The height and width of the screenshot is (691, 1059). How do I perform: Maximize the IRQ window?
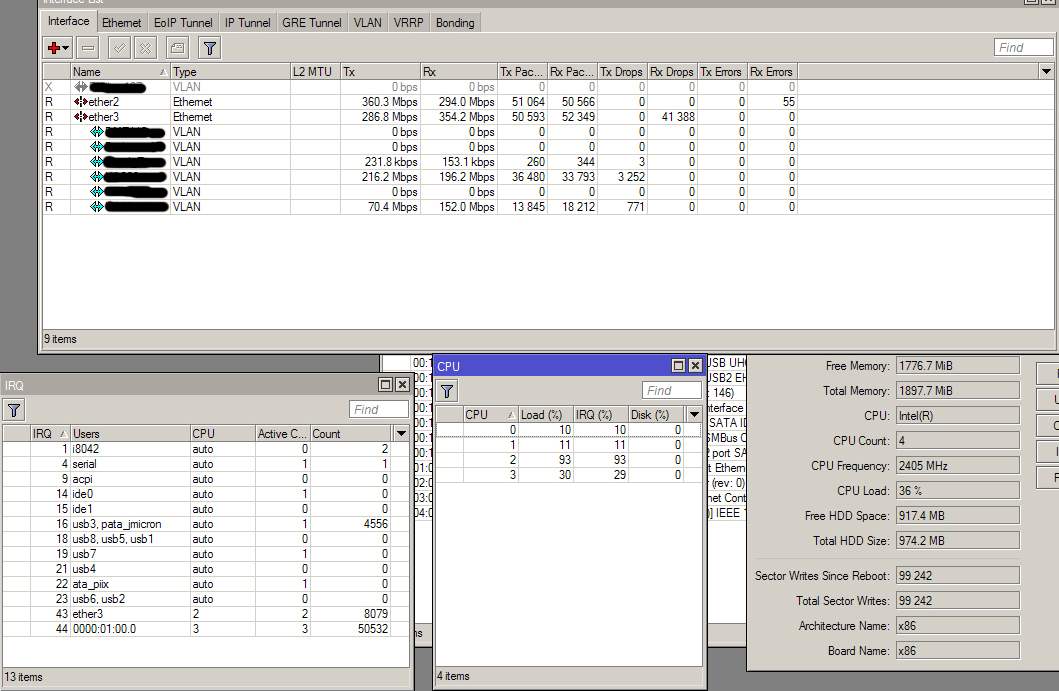click(x=385, y=385)
